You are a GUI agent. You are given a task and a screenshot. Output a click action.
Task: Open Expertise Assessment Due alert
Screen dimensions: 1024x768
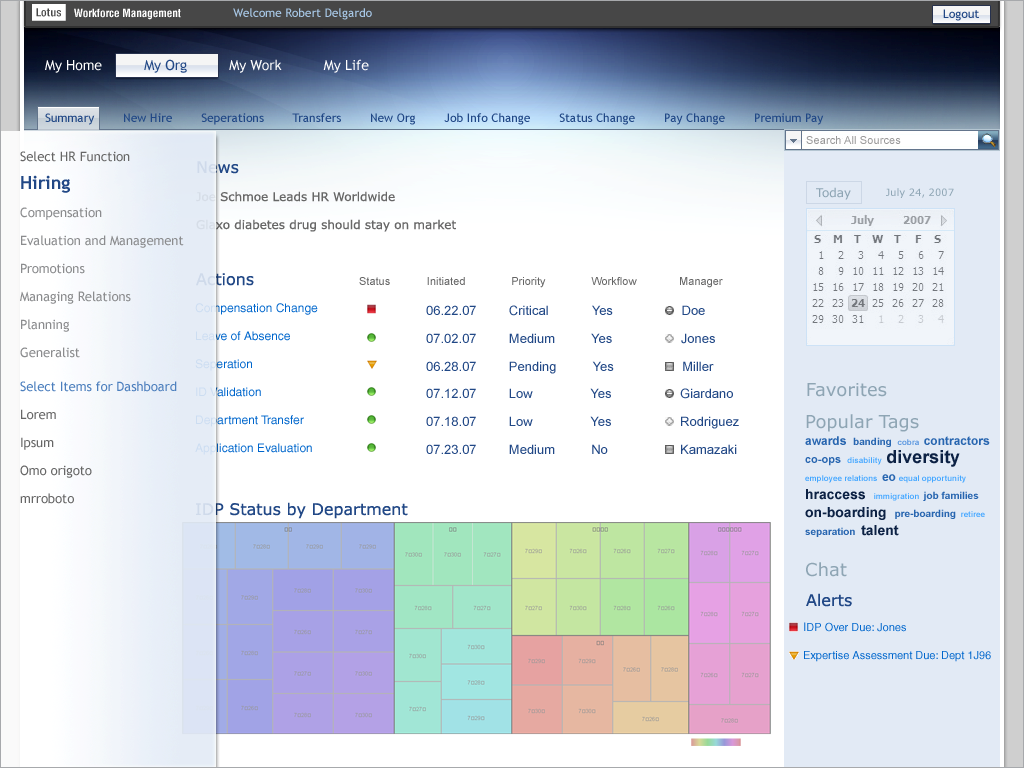pos(897,655)
